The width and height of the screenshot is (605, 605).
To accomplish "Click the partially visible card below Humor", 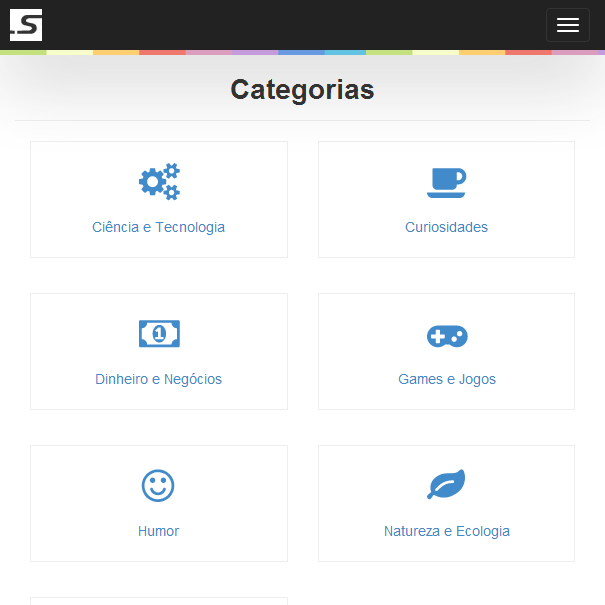I will click(x=159, y=601).
